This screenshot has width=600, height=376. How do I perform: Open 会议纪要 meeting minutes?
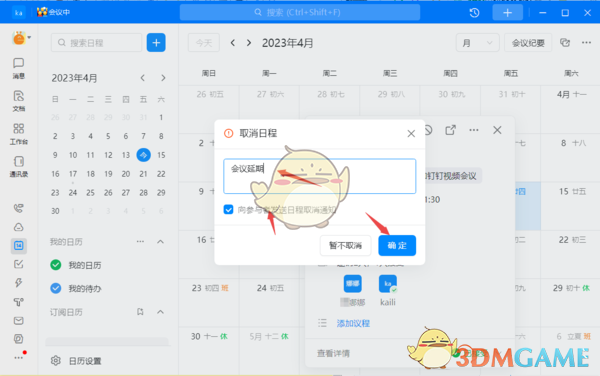point(528,42)
